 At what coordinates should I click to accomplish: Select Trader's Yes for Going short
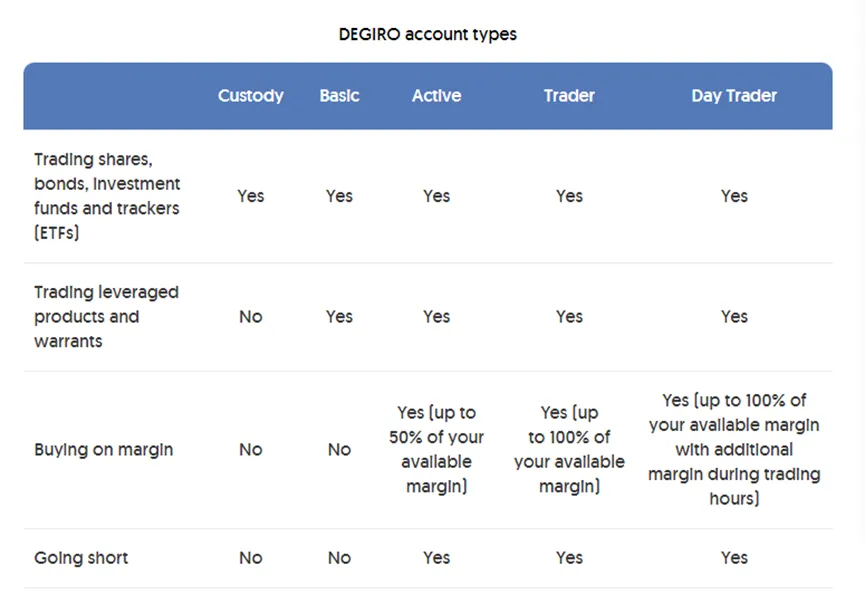(x=569, y=558)
